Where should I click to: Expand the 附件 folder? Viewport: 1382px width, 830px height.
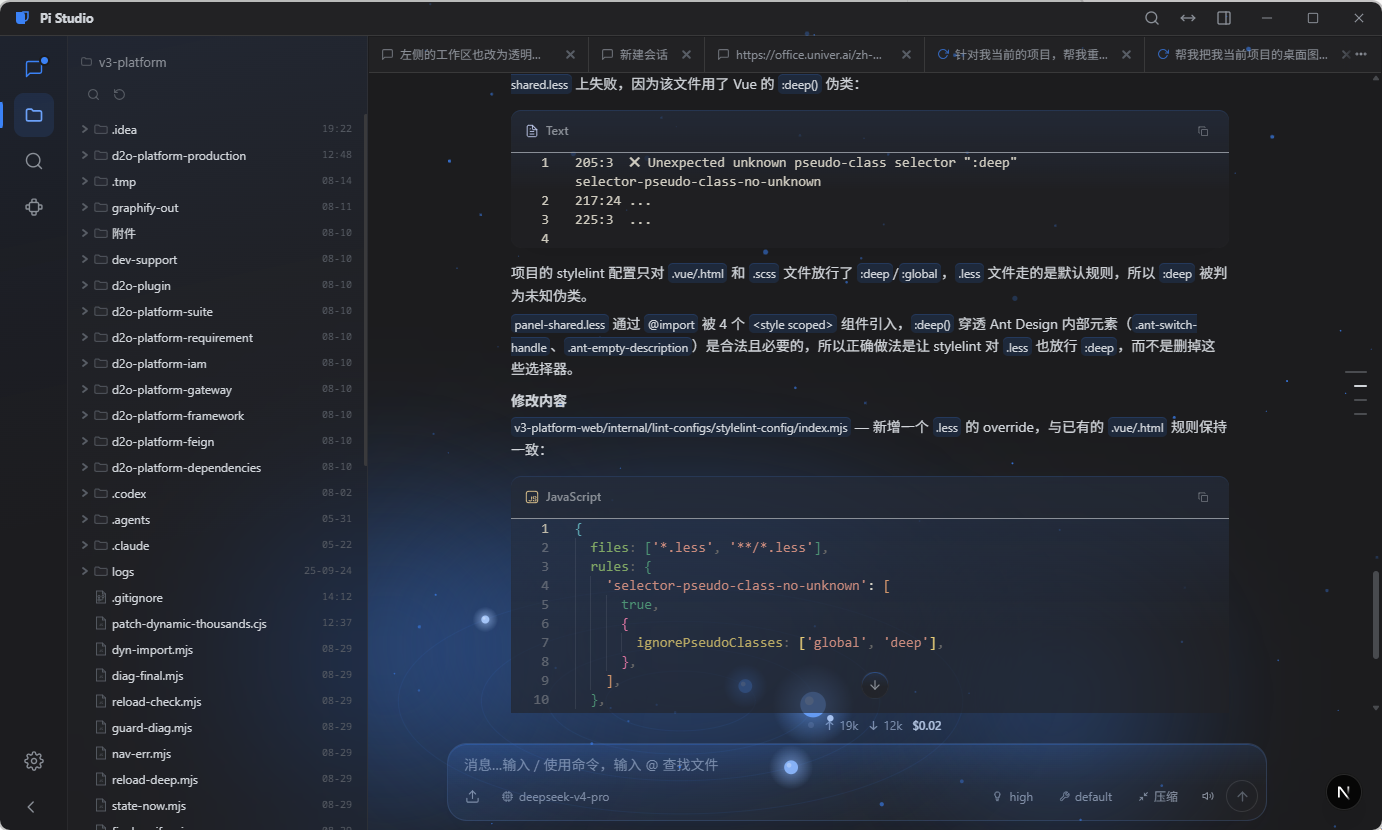(x=85, y=233)
